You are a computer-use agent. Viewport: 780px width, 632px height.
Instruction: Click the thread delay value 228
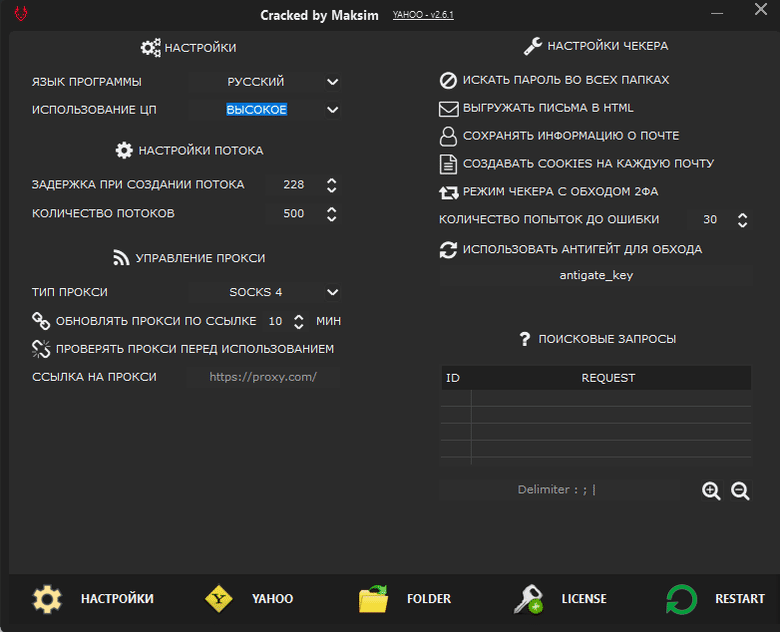coord(293,185)
